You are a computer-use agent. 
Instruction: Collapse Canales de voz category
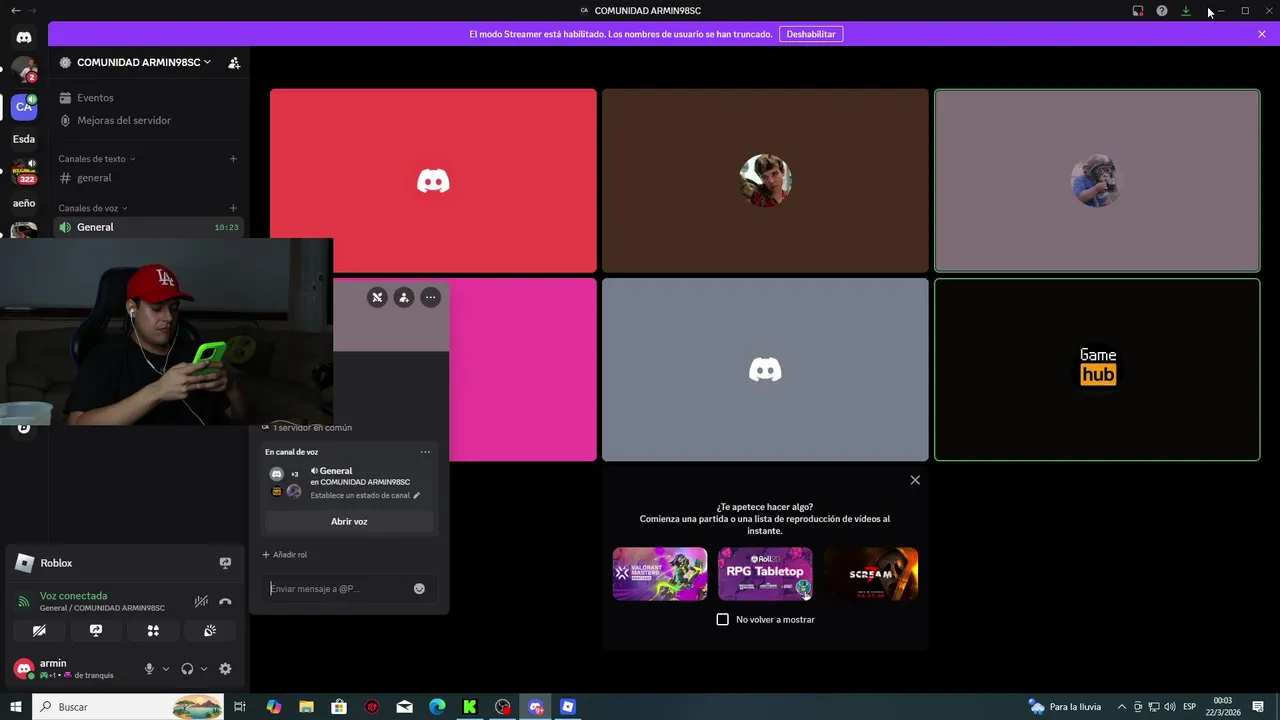click(x=93, y=208)
